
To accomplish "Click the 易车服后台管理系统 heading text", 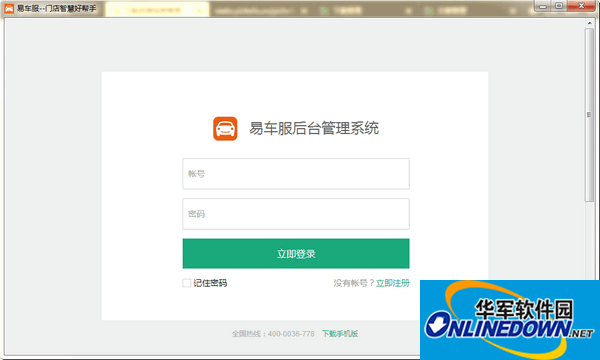I will pyautogui.click(x=314, y=128).
